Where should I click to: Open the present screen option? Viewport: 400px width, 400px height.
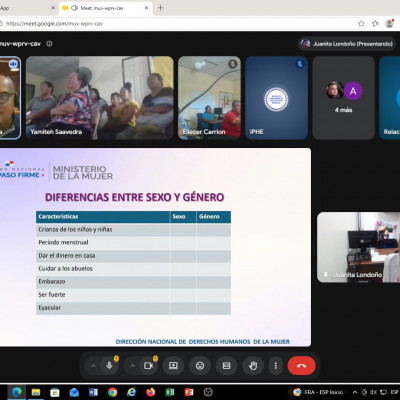(x=173, y=366)
